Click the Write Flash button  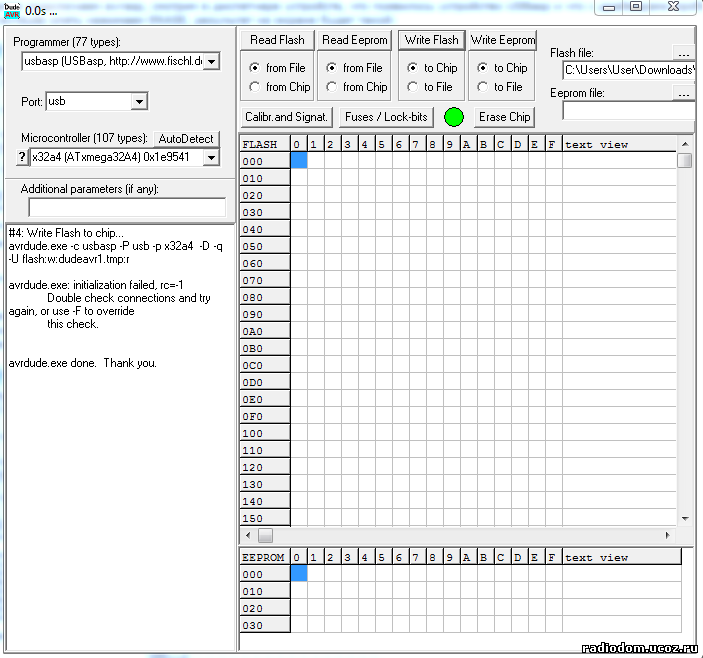pyautogui.click(x=431, y=40)
